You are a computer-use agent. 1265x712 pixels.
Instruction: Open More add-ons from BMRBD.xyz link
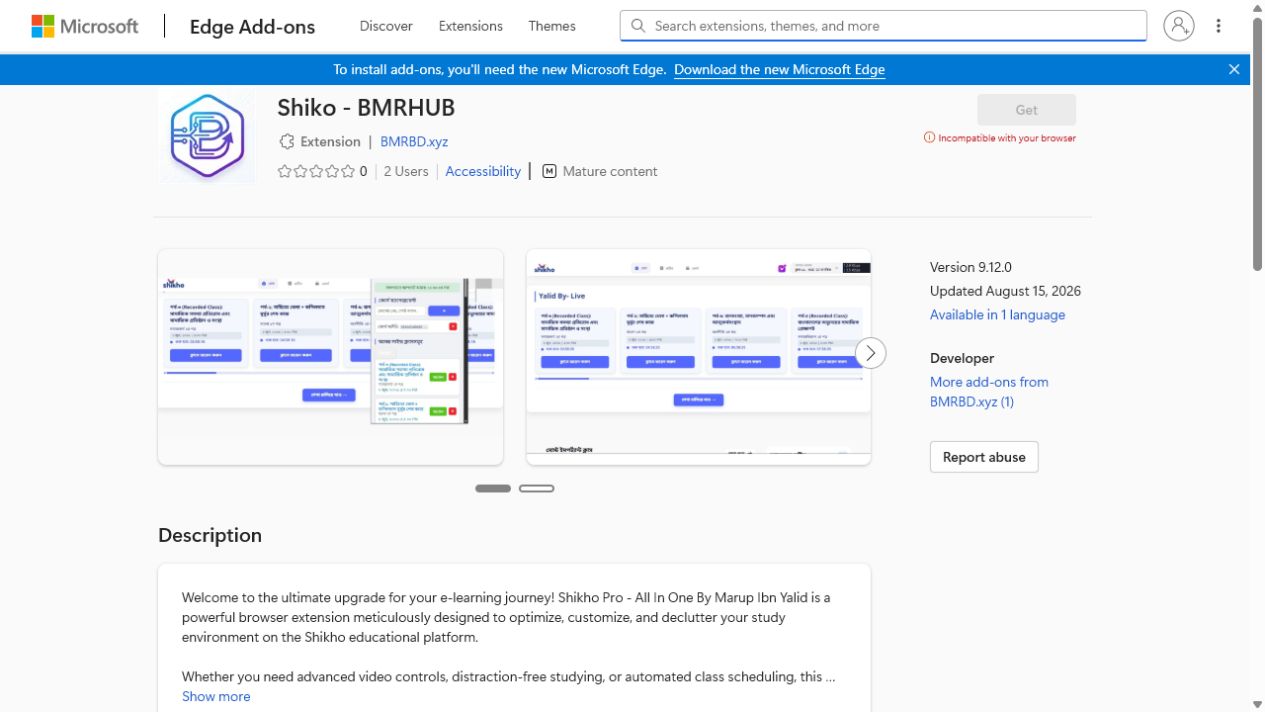tap(989, 392)
